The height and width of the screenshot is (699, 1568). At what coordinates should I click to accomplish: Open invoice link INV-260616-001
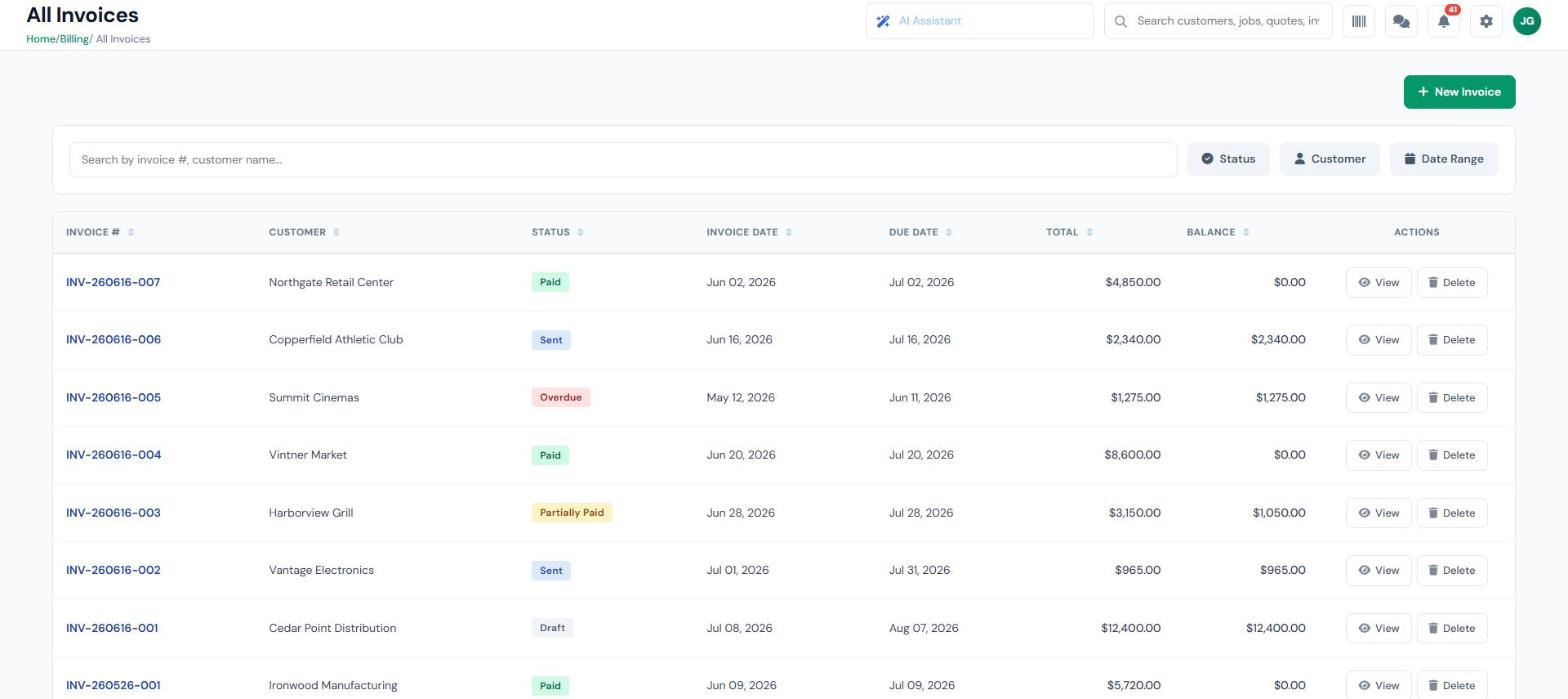(112, 628)
